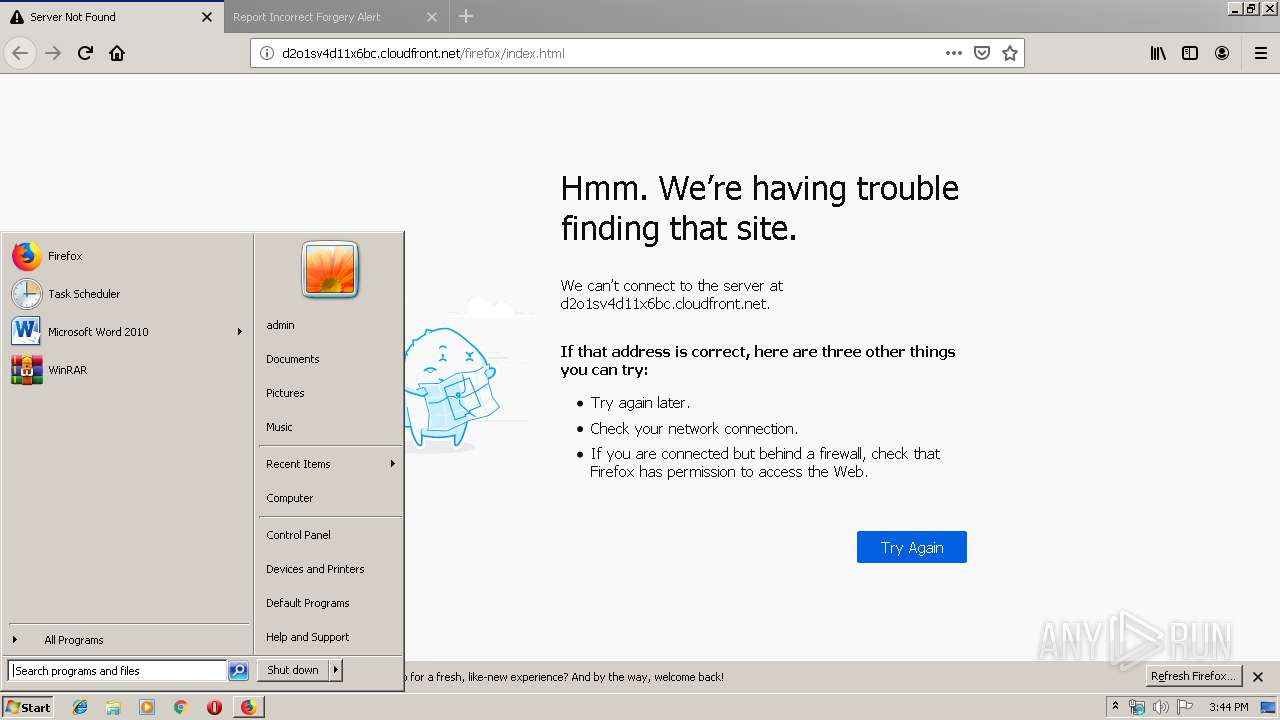Show hidden tray icons arrow

1116,707
